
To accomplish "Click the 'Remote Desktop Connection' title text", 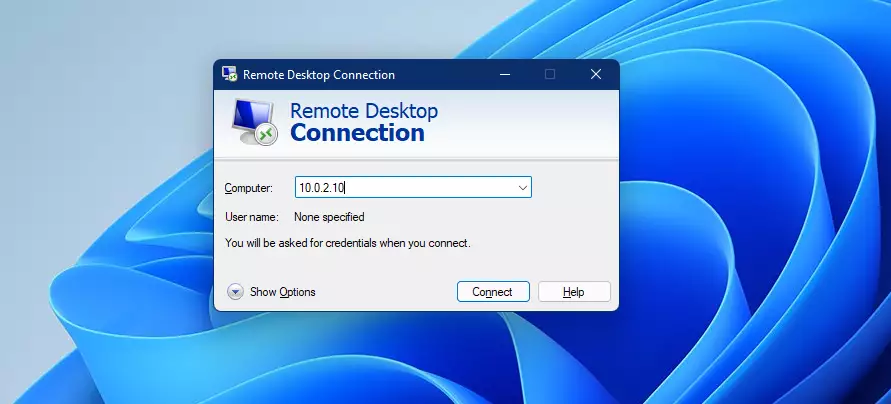I will click(x=319, y=75).
